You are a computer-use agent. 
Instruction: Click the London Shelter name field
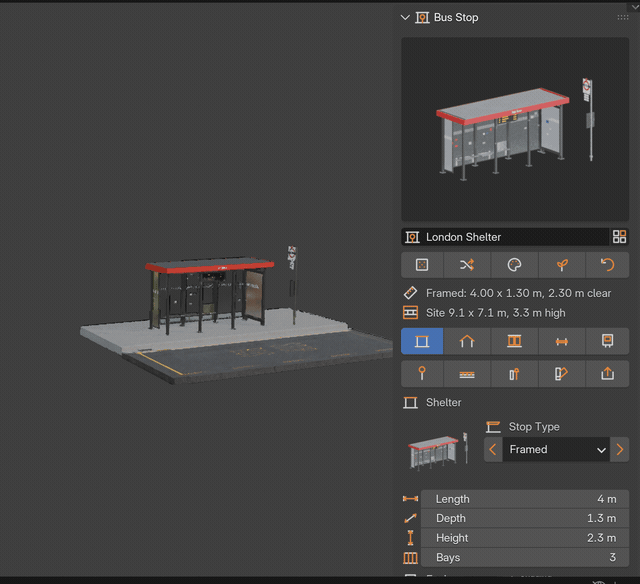click(505, 237)
